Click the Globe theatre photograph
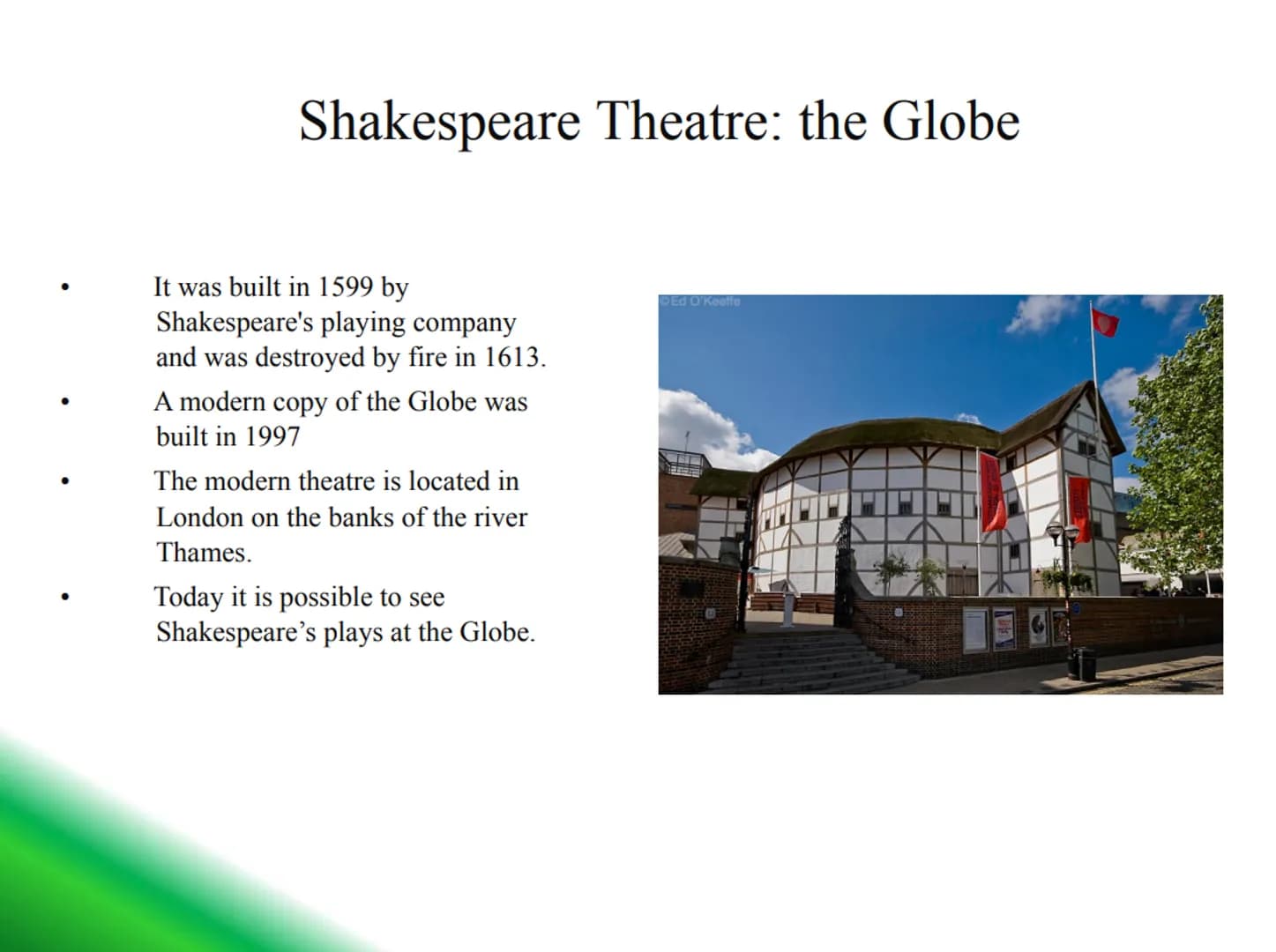The image size is (1276, 952). [x=940, y=495]
